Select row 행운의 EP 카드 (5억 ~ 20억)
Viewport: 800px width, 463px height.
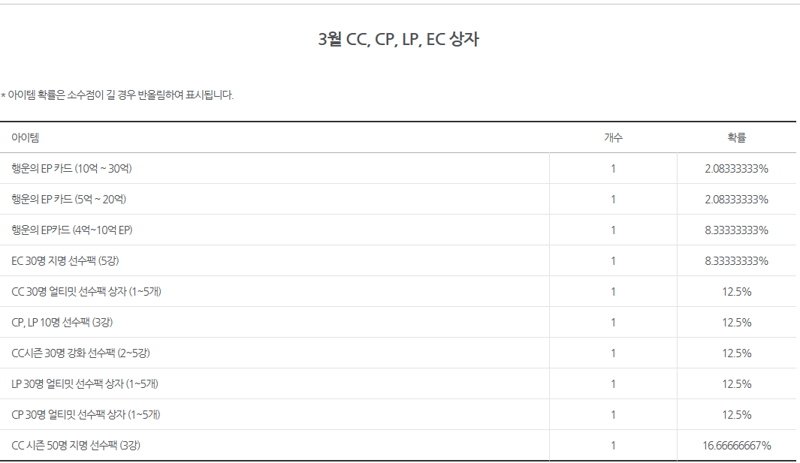coord(398,199)
